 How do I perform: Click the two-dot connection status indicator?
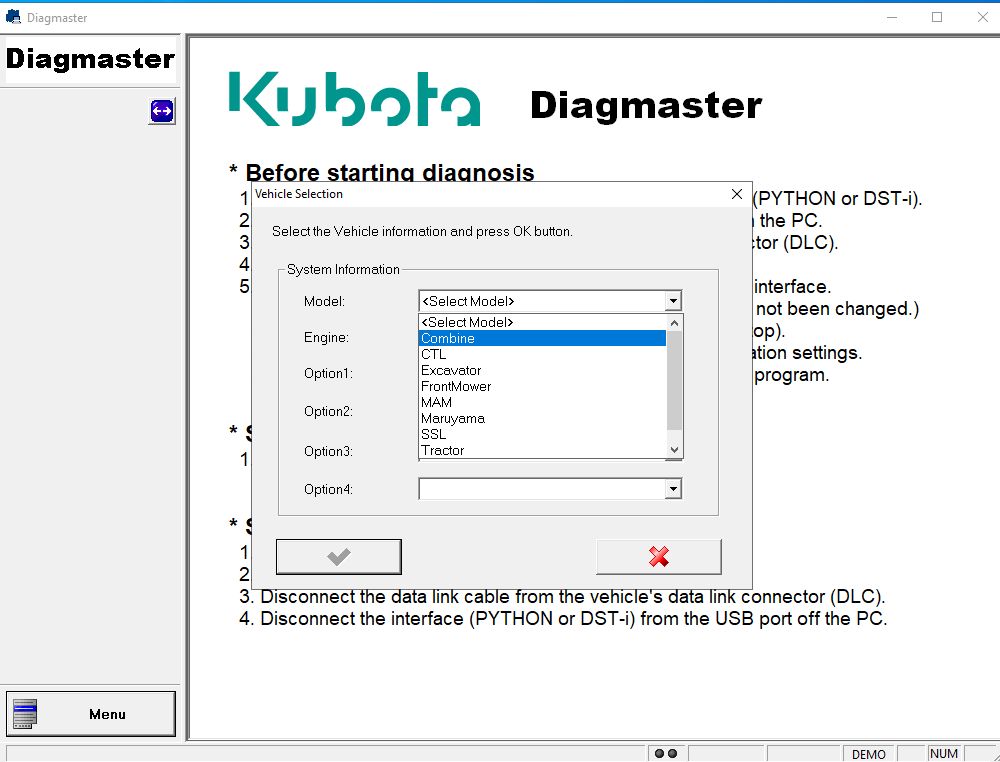click(666, 754)
